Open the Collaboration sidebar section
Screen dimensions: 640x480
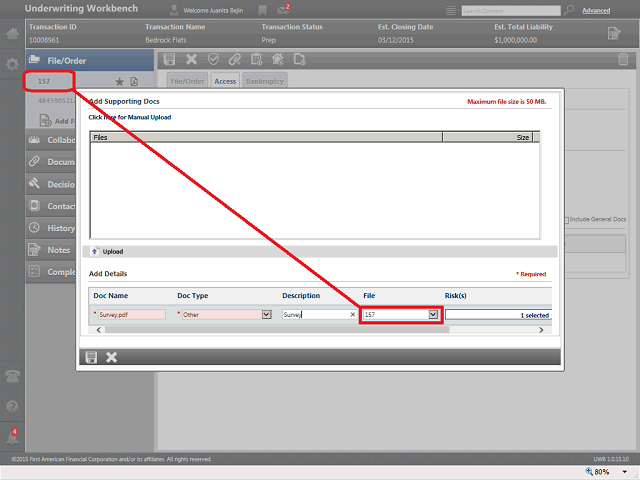point(51,140)
